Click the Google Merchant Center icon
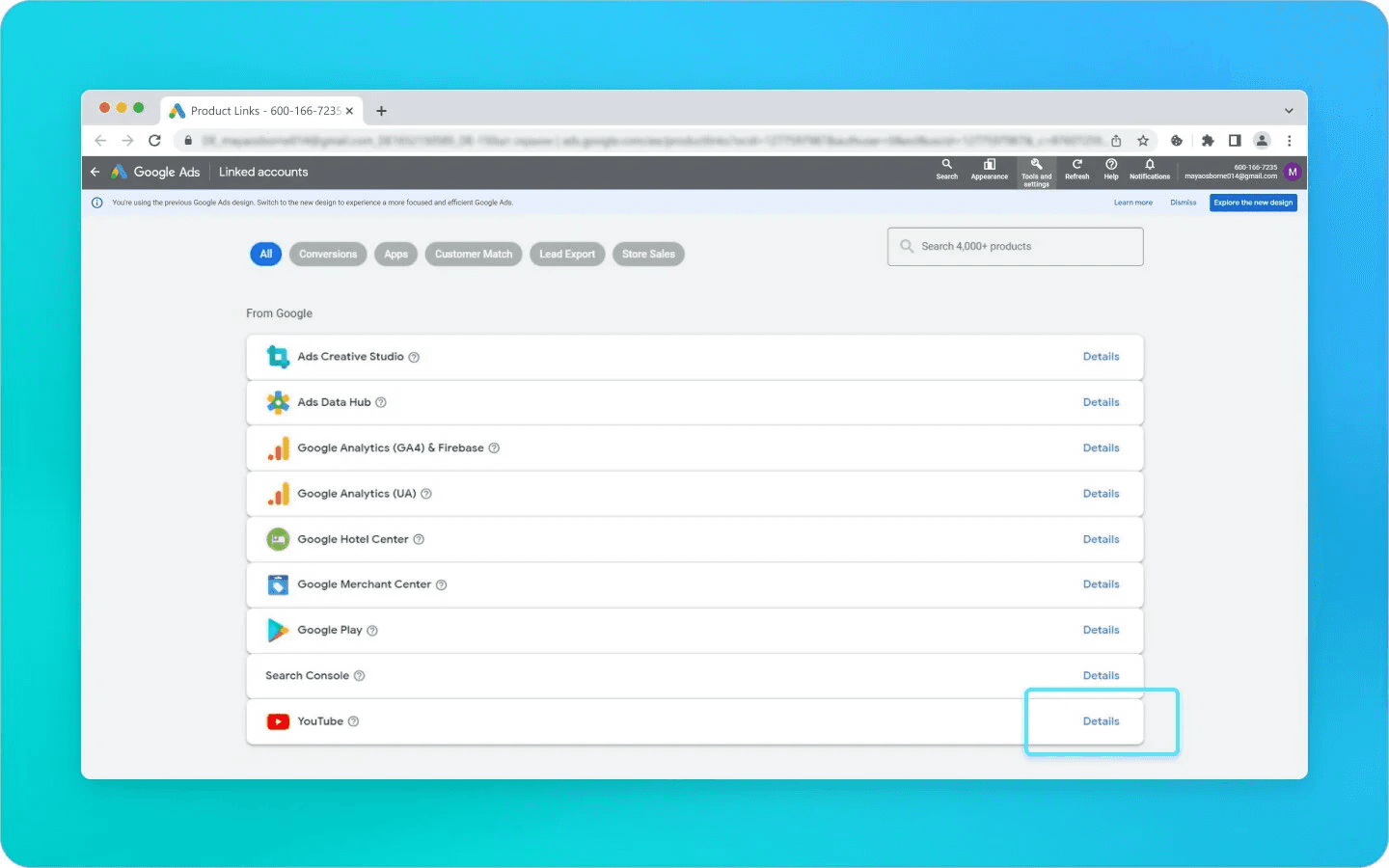This screenshot has height=868, width=1389. pyautogui.click(x=278, y=584)
